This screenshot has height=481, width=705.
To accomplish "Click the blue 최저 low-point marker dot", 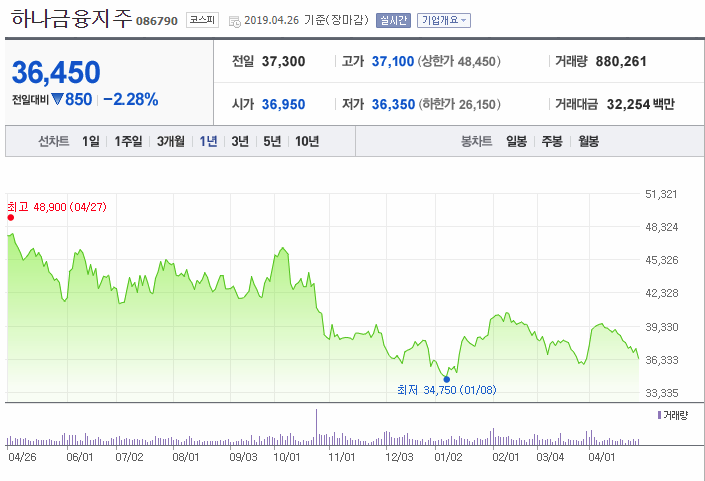I will [x=446, y=379].
